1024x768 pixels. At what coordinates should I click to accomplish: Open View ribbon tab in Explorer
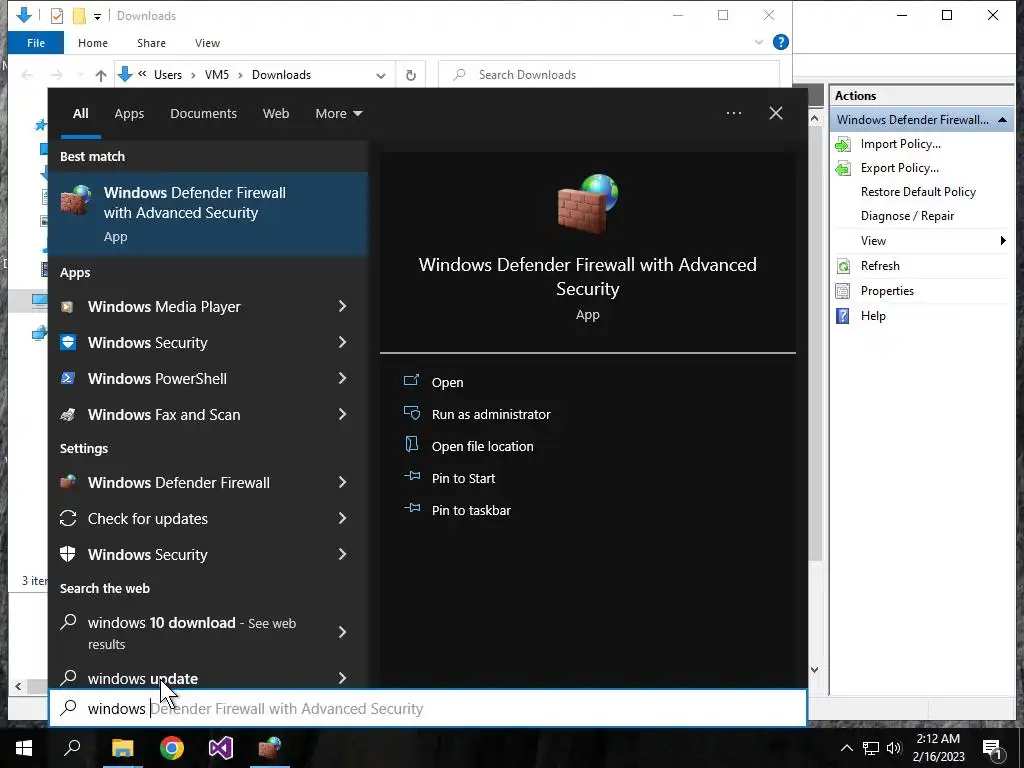pos(207,43)
